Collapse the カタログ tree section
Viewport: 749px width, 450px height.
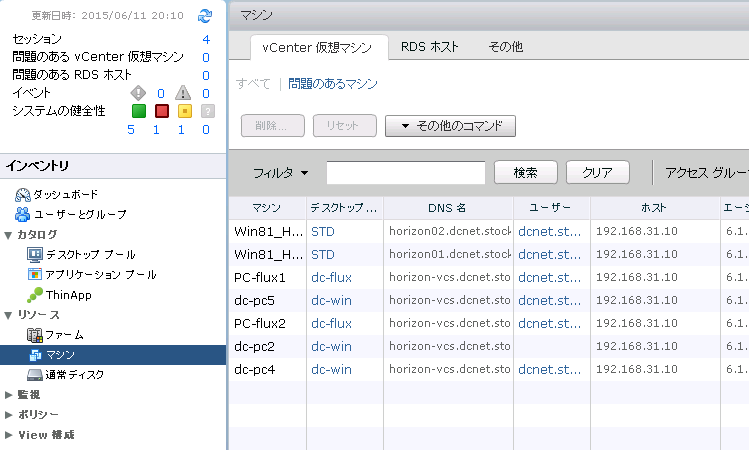click(x=9, y=234)
